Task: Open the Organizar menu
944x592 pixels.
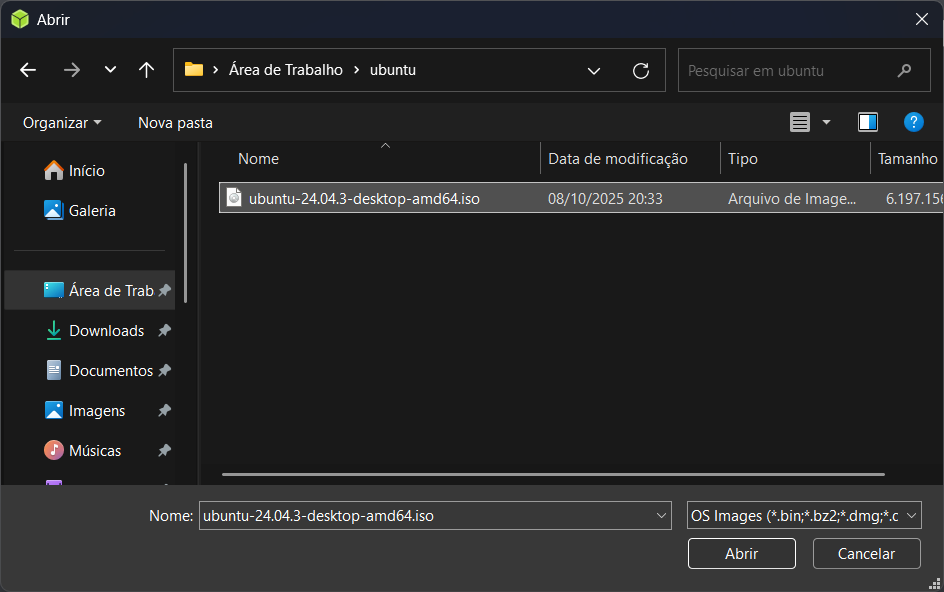Action: coord(62,123)
